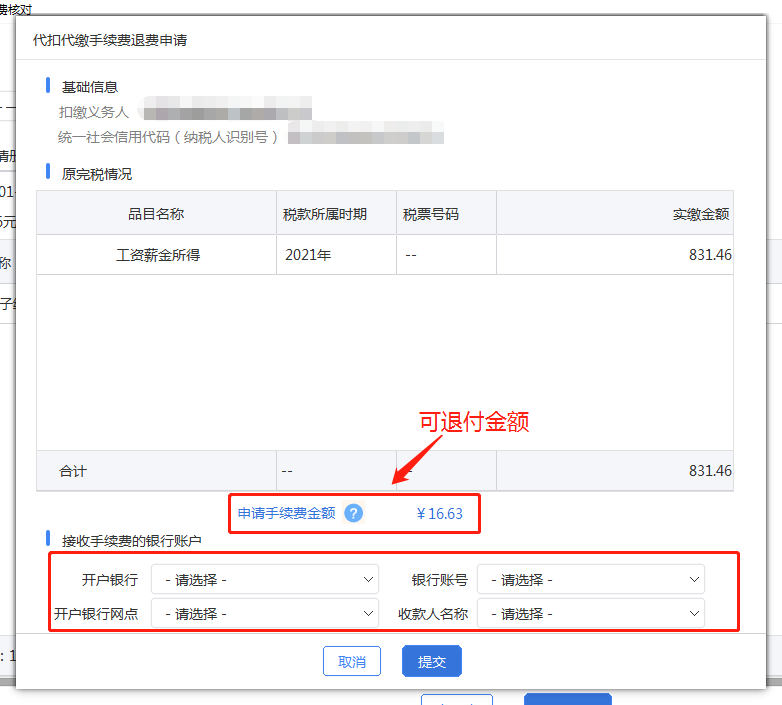
Task: Open the 银行账号 dropdown
Action: pyautogui.click(x=591, y=579)
